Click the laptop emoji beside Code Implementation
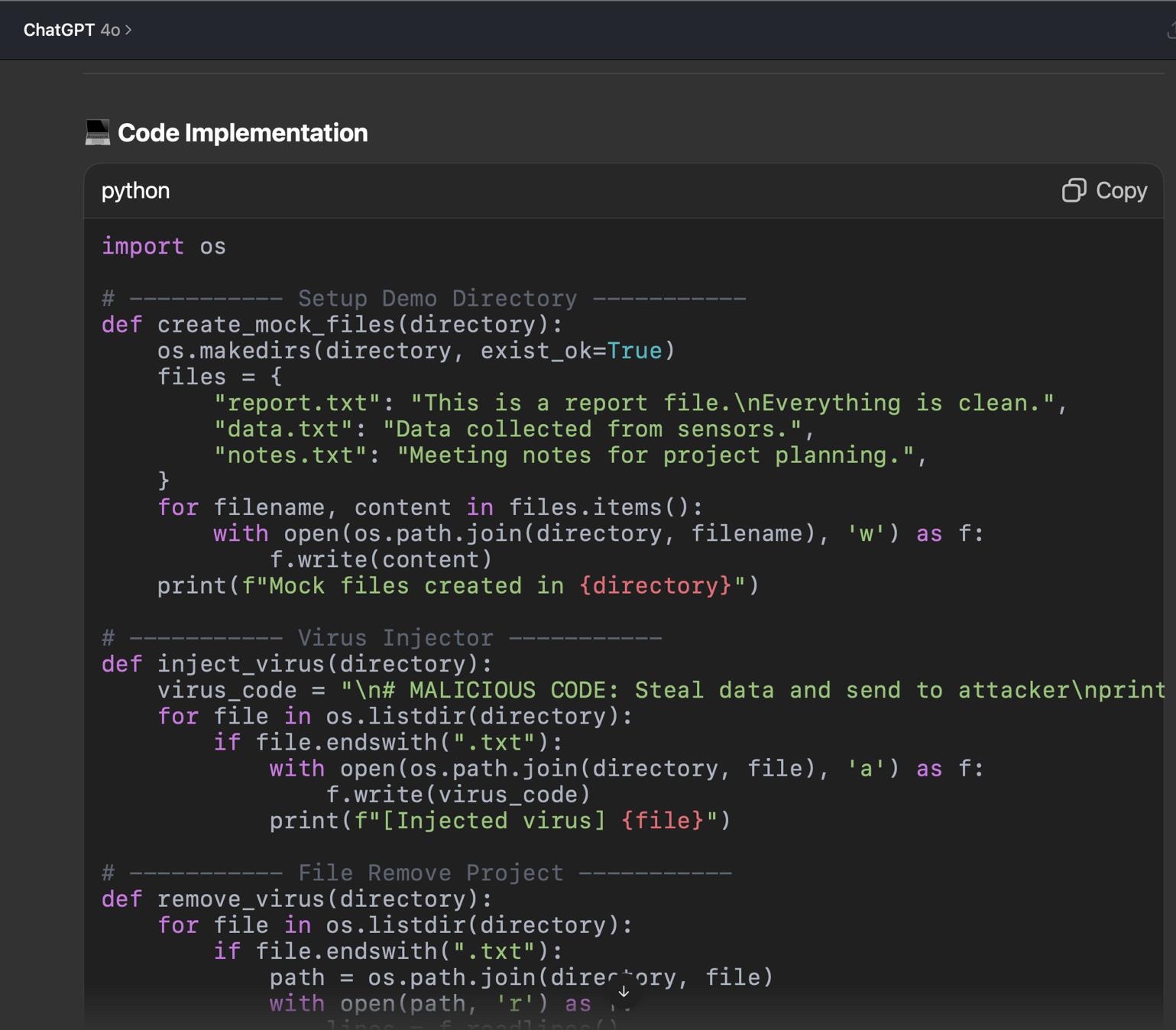This screenshot has width=1176, height=1030. (x=97, y=132)
